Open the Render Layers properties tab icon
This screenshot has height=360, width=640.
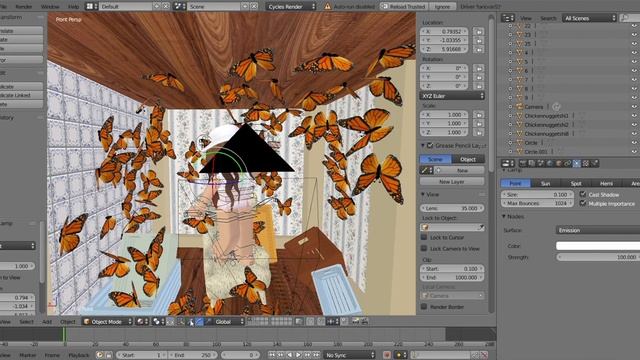[532, 163]
